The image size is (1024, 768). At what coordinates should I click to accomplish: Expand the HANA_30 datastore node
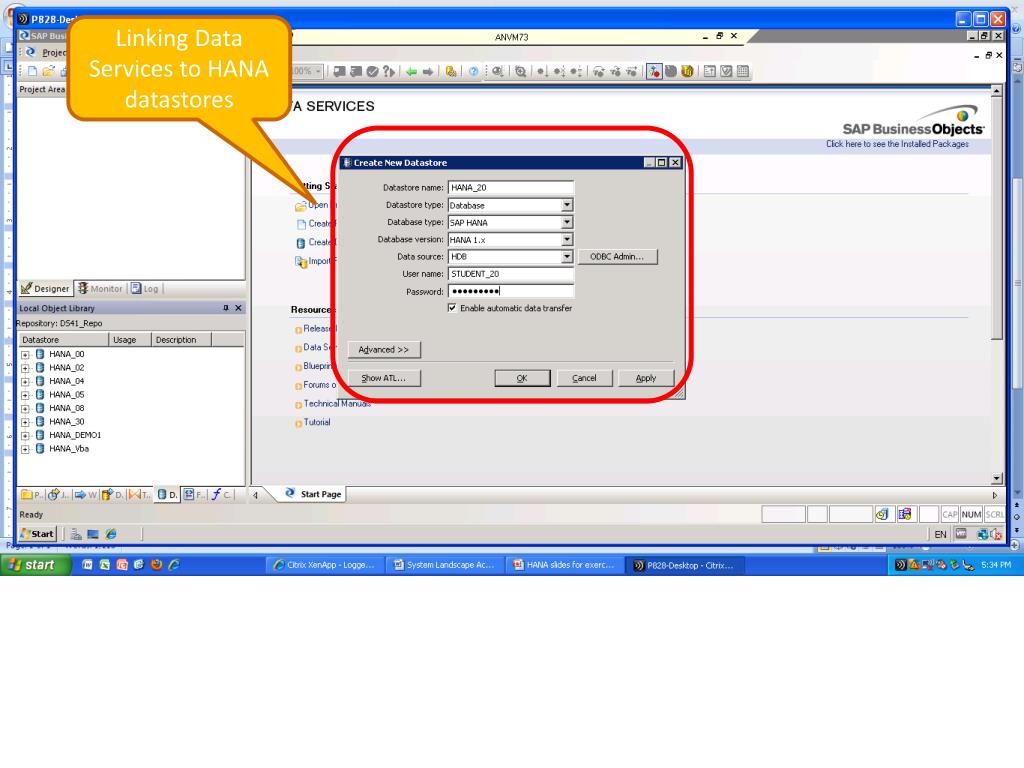tap(25, 422)
